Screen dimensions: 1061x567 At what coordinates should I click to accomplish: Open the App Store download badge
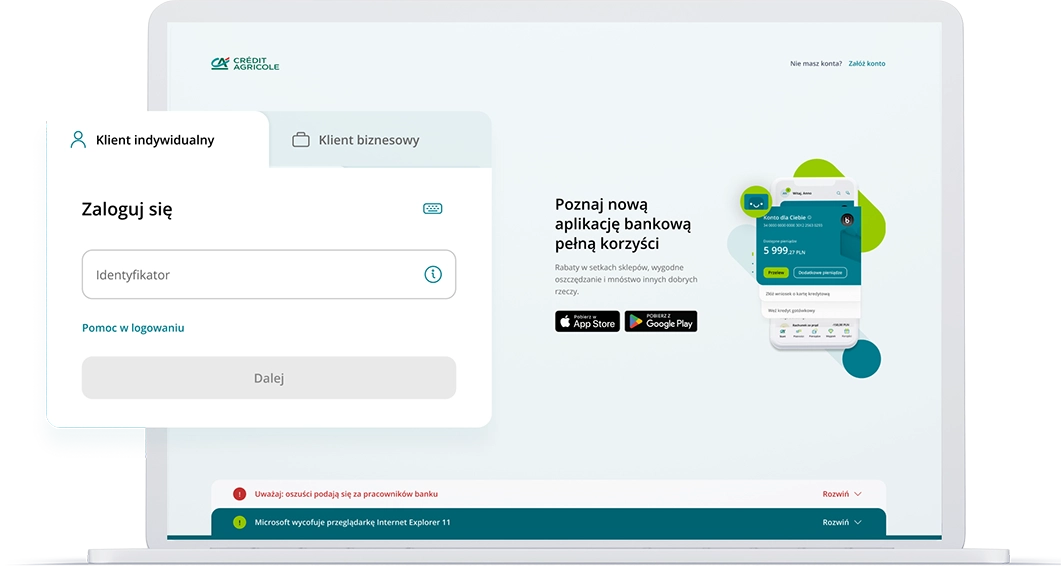[587, 321]
